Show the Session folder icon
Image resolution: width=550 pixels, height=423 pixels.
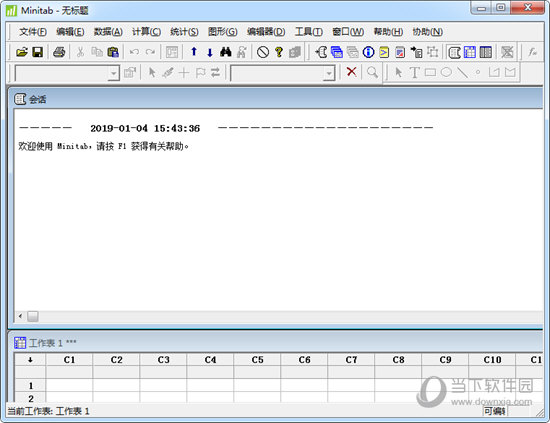click(x=321, y=52)
